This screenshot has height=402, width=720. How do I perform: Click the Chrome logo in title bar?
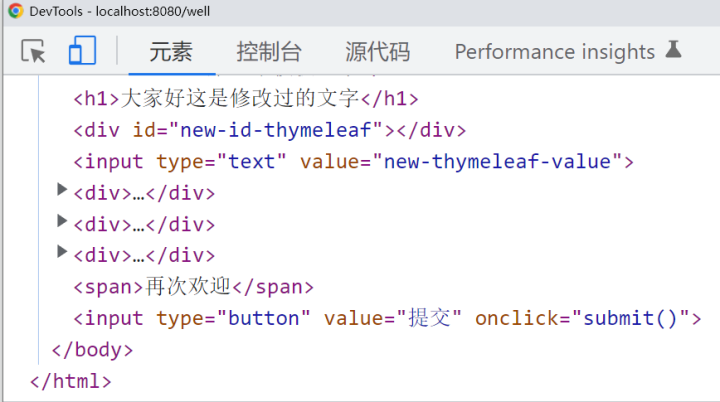point(16,11)
